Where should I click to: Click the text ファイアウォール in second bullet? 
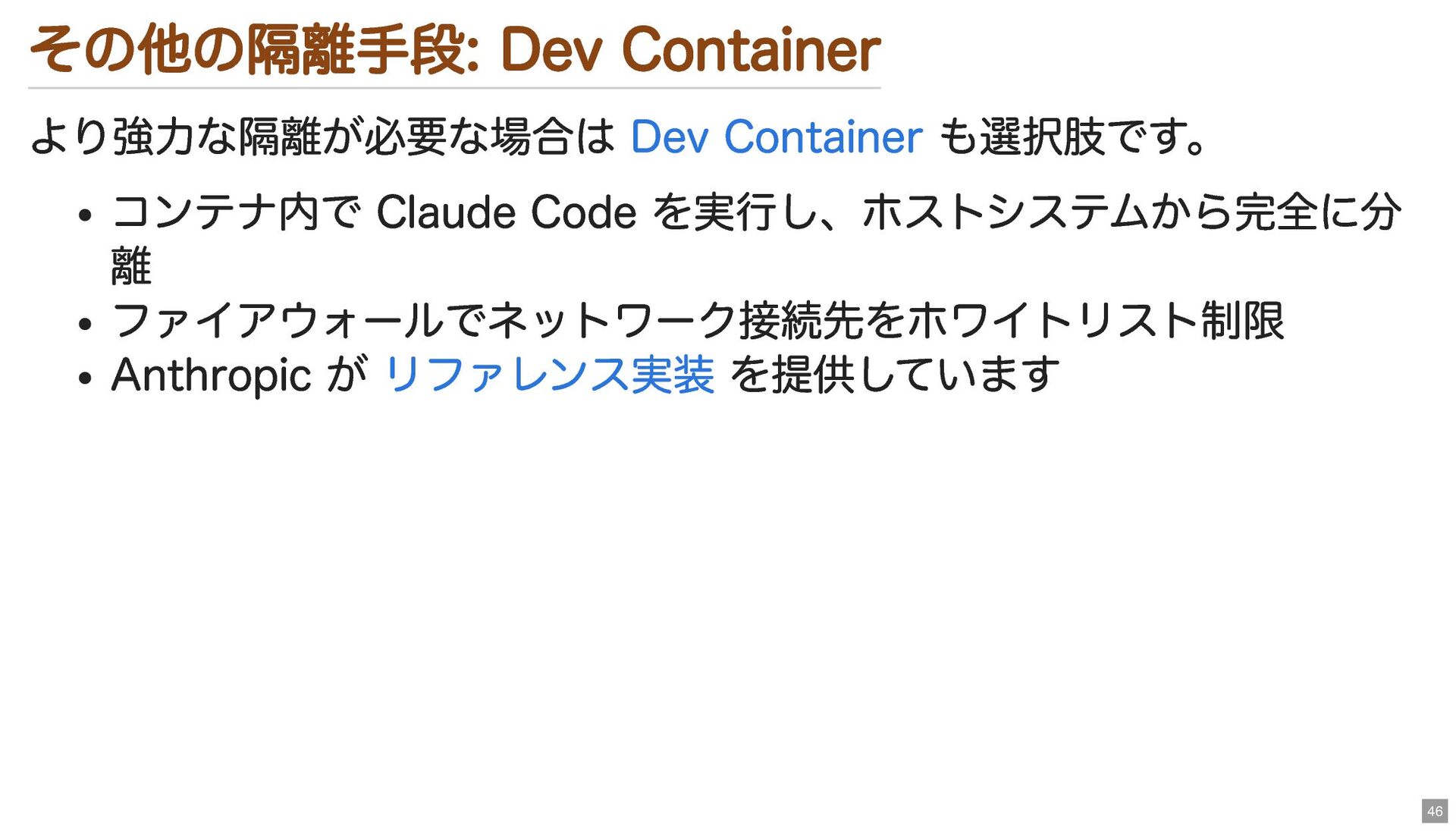(x=278, y=321)
